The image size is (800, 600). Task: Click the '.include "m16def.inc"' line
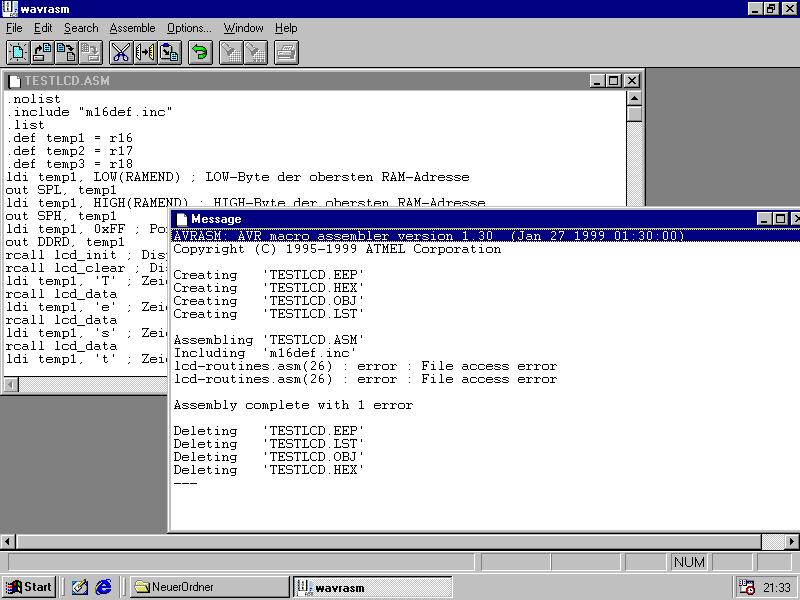point(89,112)
